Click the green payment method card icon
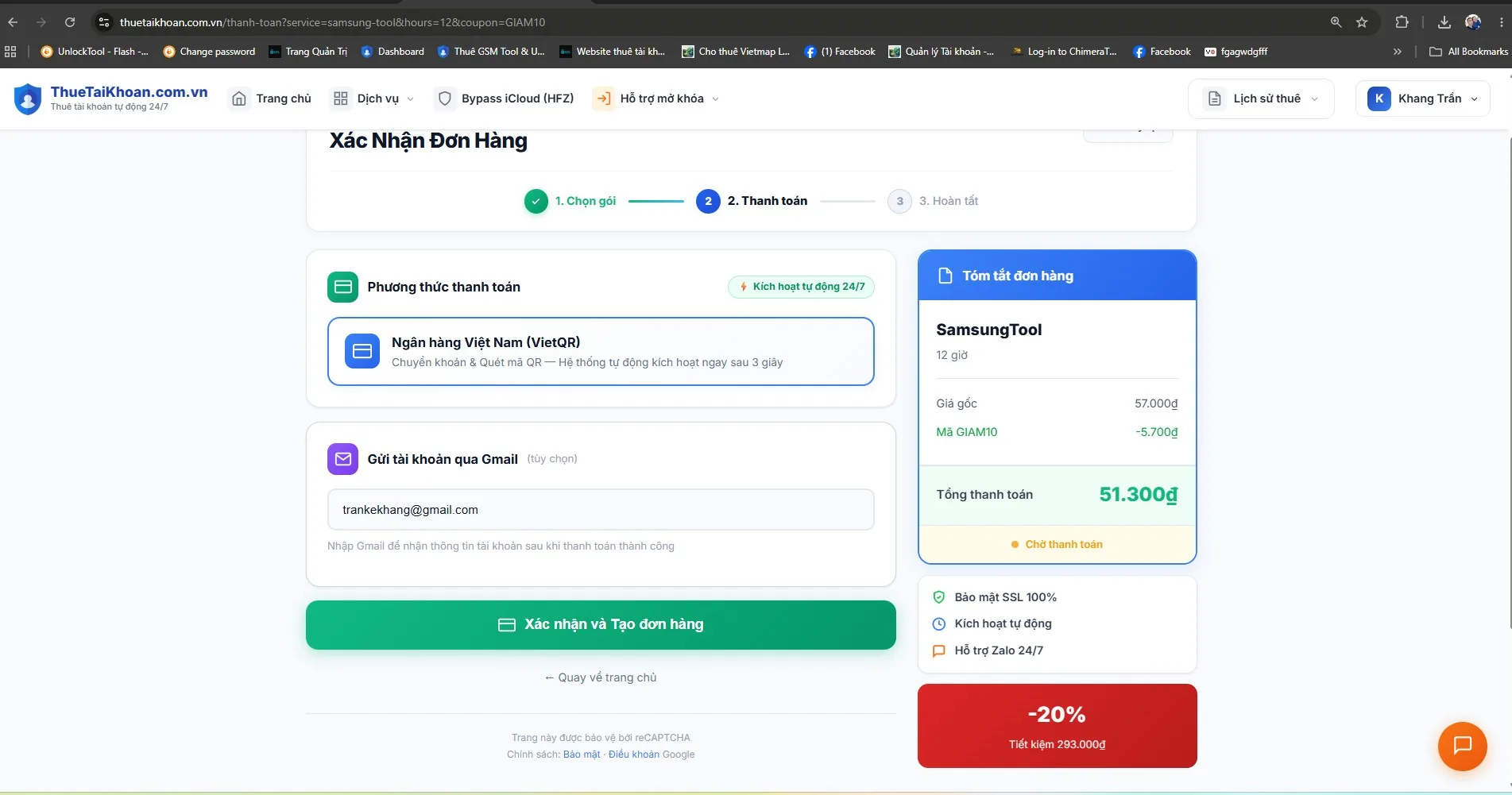The image size is (1512, 795). (342, 287)
